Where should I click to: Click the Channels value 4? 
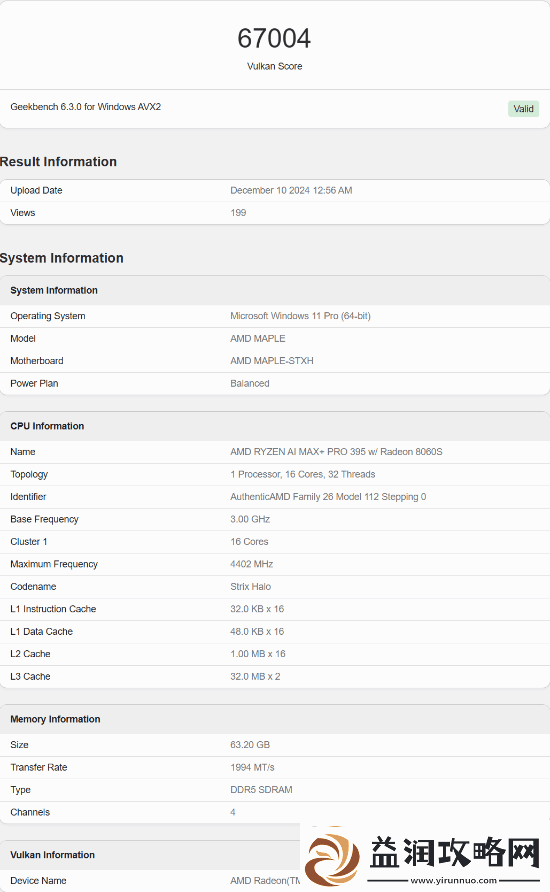click(x=233, y=812)
